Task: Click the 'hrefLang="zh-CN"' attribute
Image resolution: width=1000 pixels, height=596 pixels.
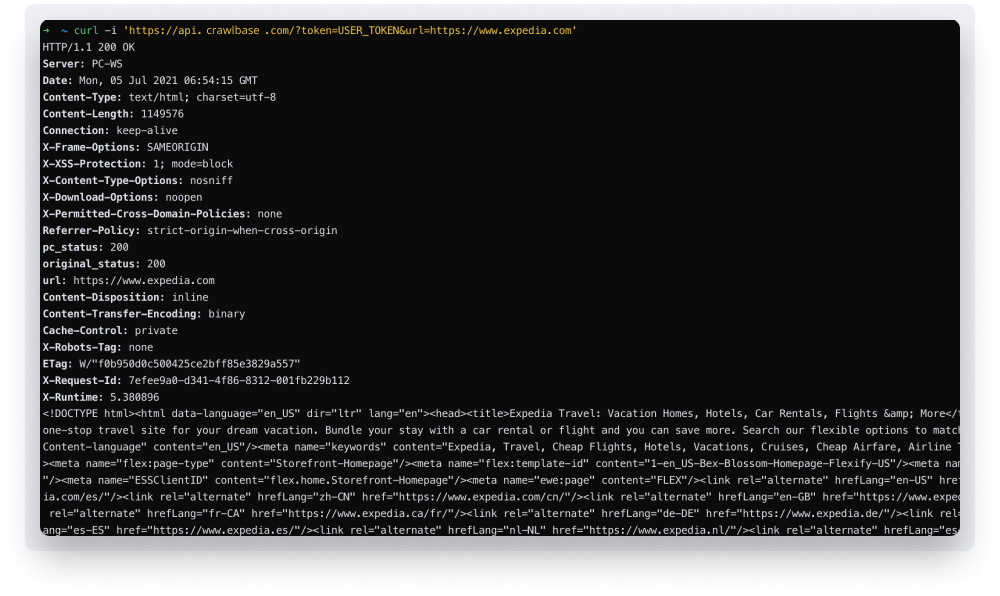Action: coord(307,497)
